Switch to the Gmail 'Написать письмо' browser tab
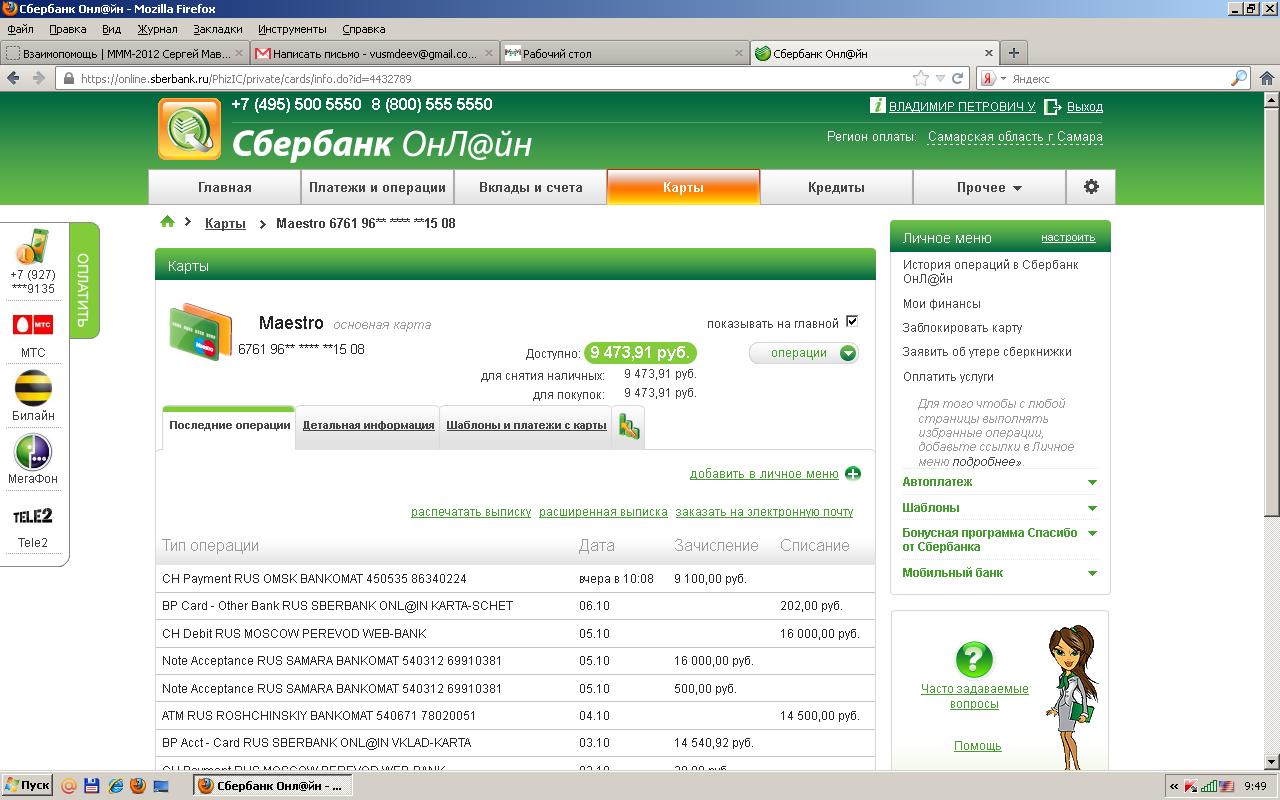This screenshot has width=1280, height=800. (x=374, y=54)
